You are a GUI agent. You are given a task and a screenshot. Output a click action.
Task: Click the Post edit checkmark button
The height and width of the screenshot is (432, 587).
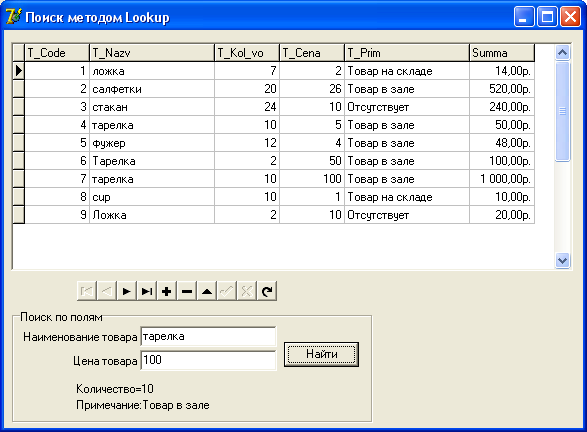point(227,291)
